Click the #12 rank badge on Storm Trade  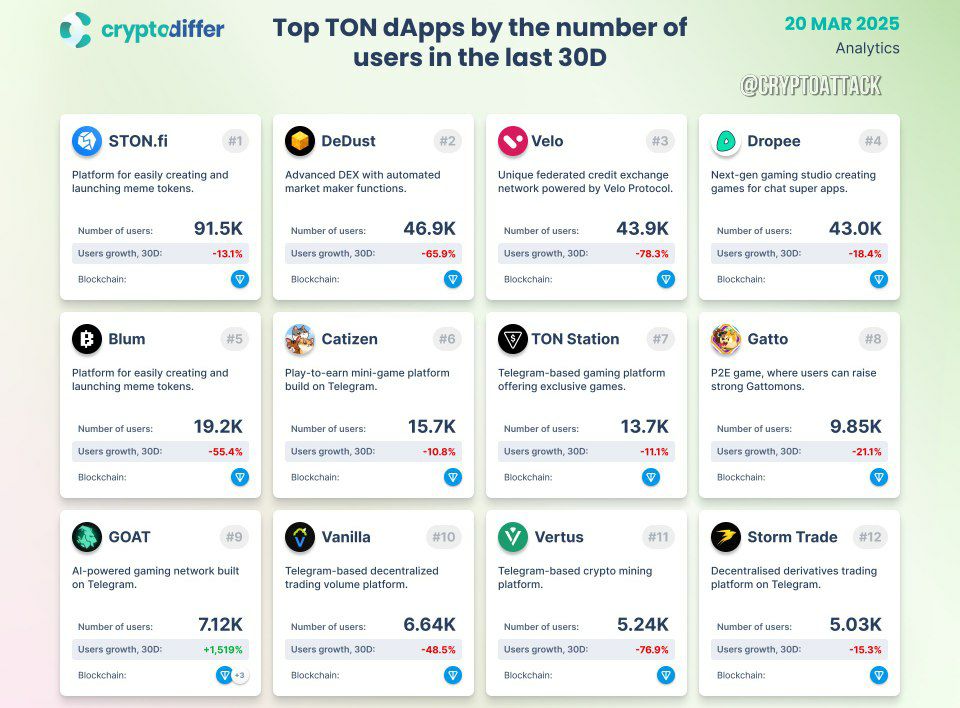(870, 537)
